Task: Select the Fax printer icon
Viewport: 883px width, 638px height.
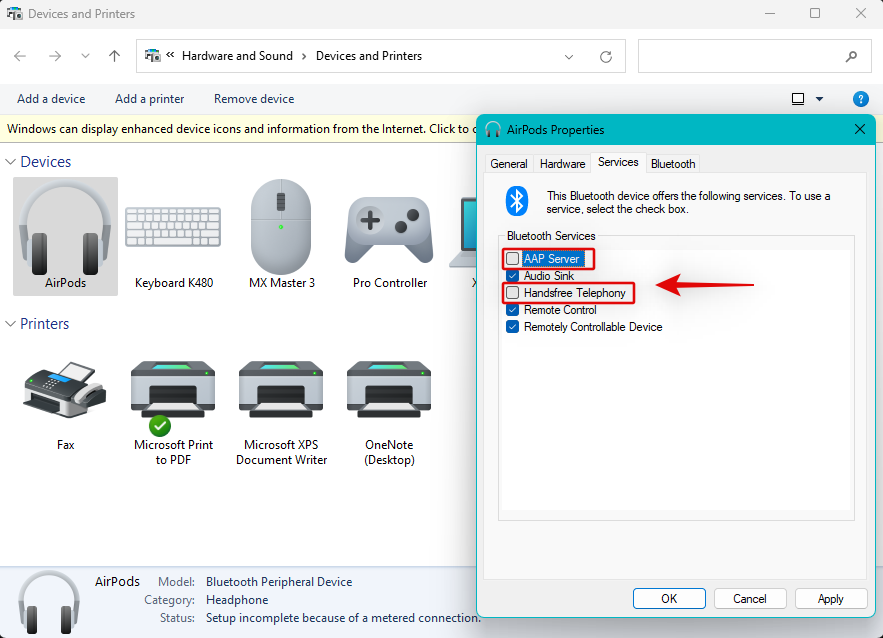Action: point(65,405)
